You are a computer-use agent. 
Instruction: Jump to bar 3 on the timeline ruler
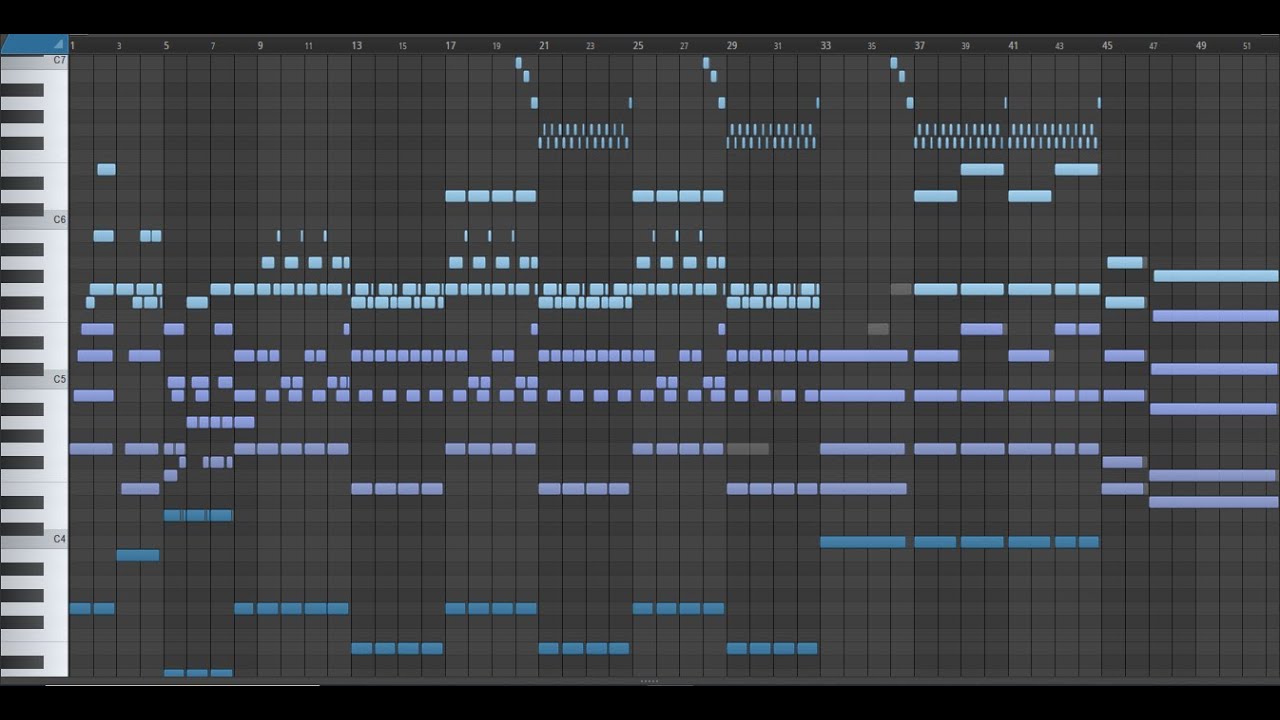click(x=119, y=46)
